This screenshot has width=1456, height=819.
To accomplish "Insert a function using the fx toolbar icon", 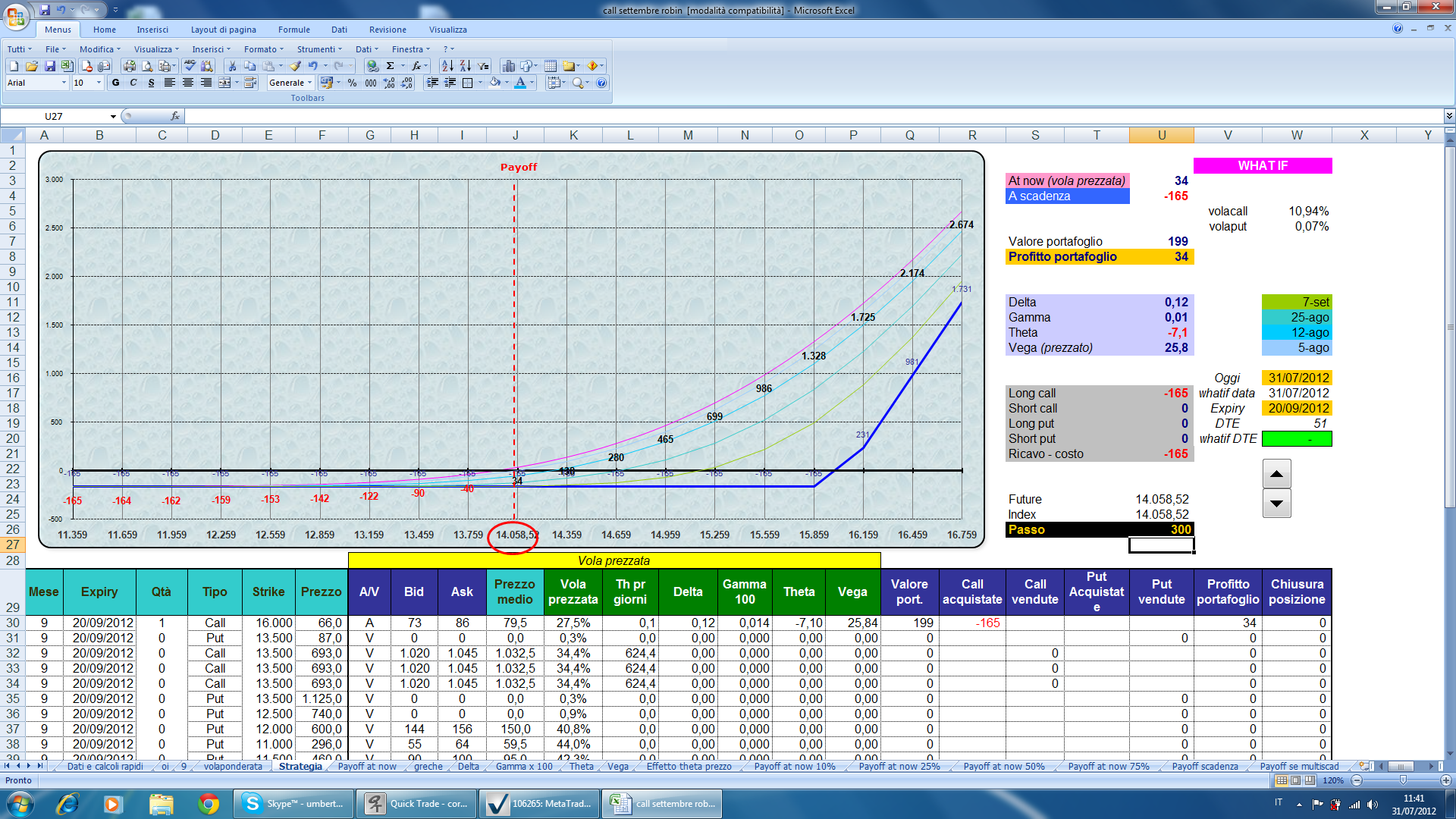I will 416,67.
